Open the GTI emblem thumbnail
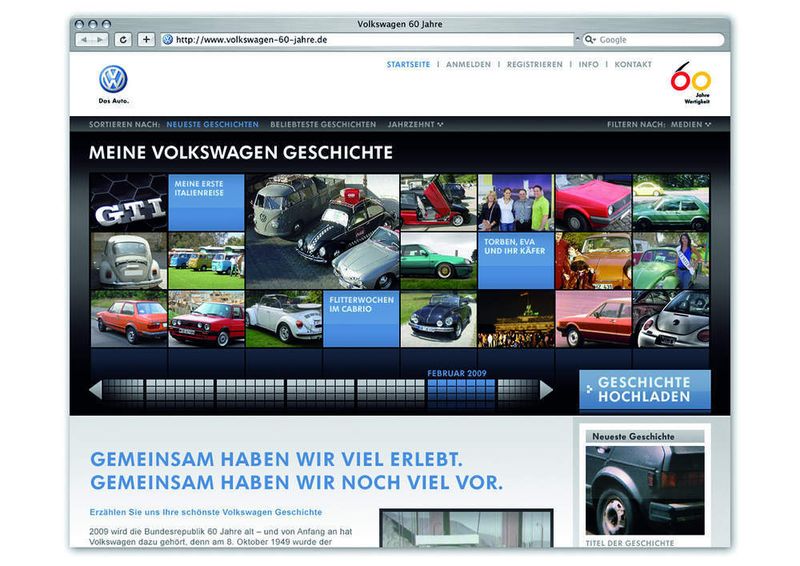Screen dimensions: 800x566 coord(129,203)
